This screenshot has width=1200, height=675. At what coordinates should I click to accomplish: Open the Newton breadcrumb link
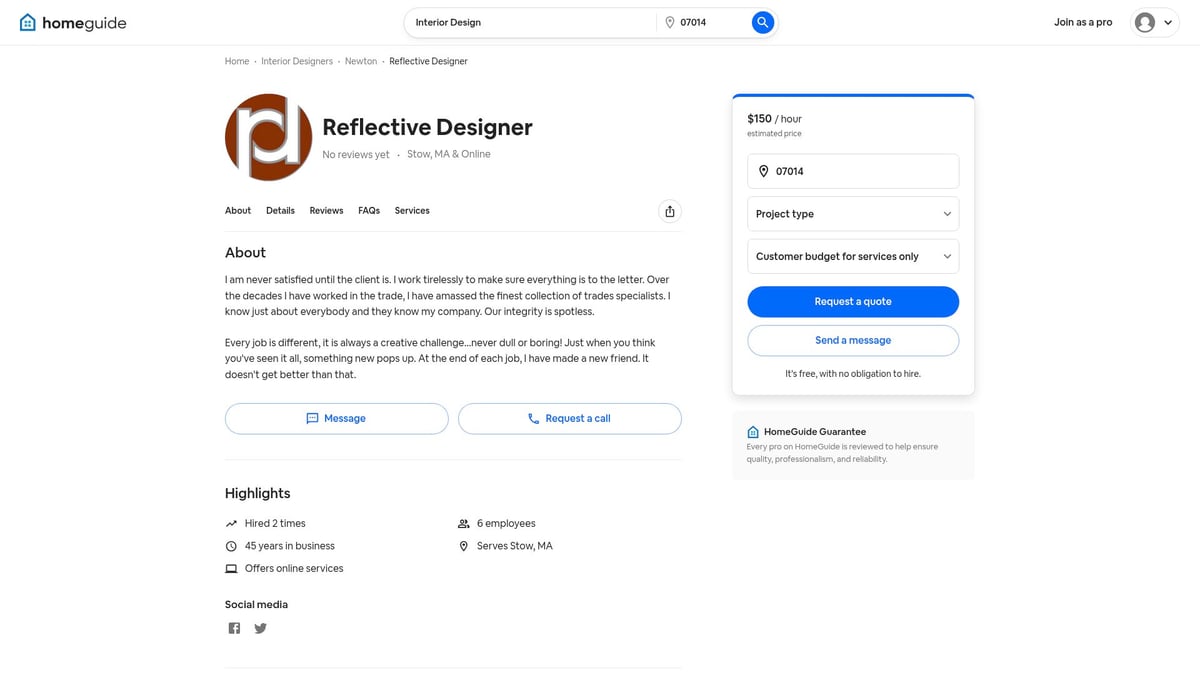point(361,61)
